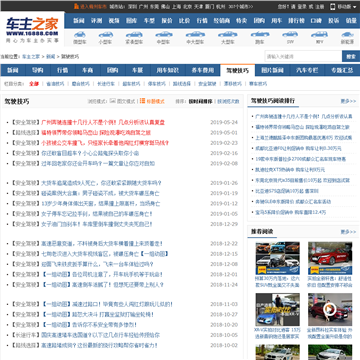The image size is (360, 360).
Task: Filter by 停车技巧 category
Action: (x=156, y=84)
